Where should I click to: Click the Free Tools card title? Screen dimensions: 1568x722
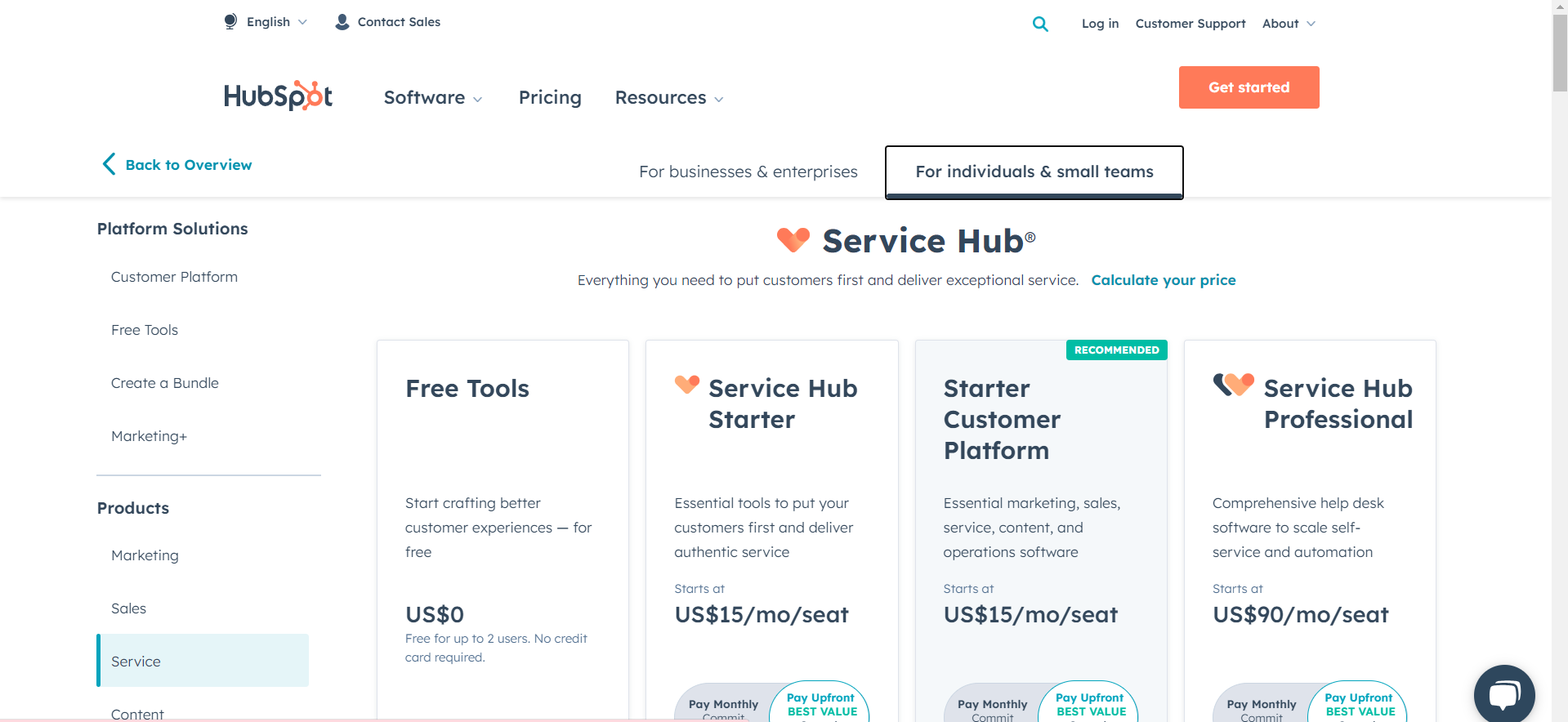pyautogui.click(x=467, y=389)
